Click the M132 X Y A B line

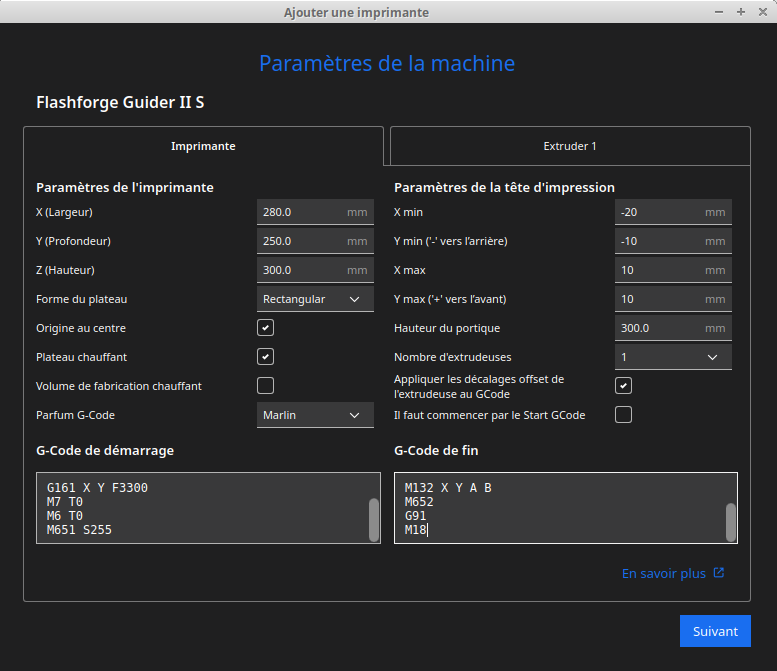(x=448, y=488)
